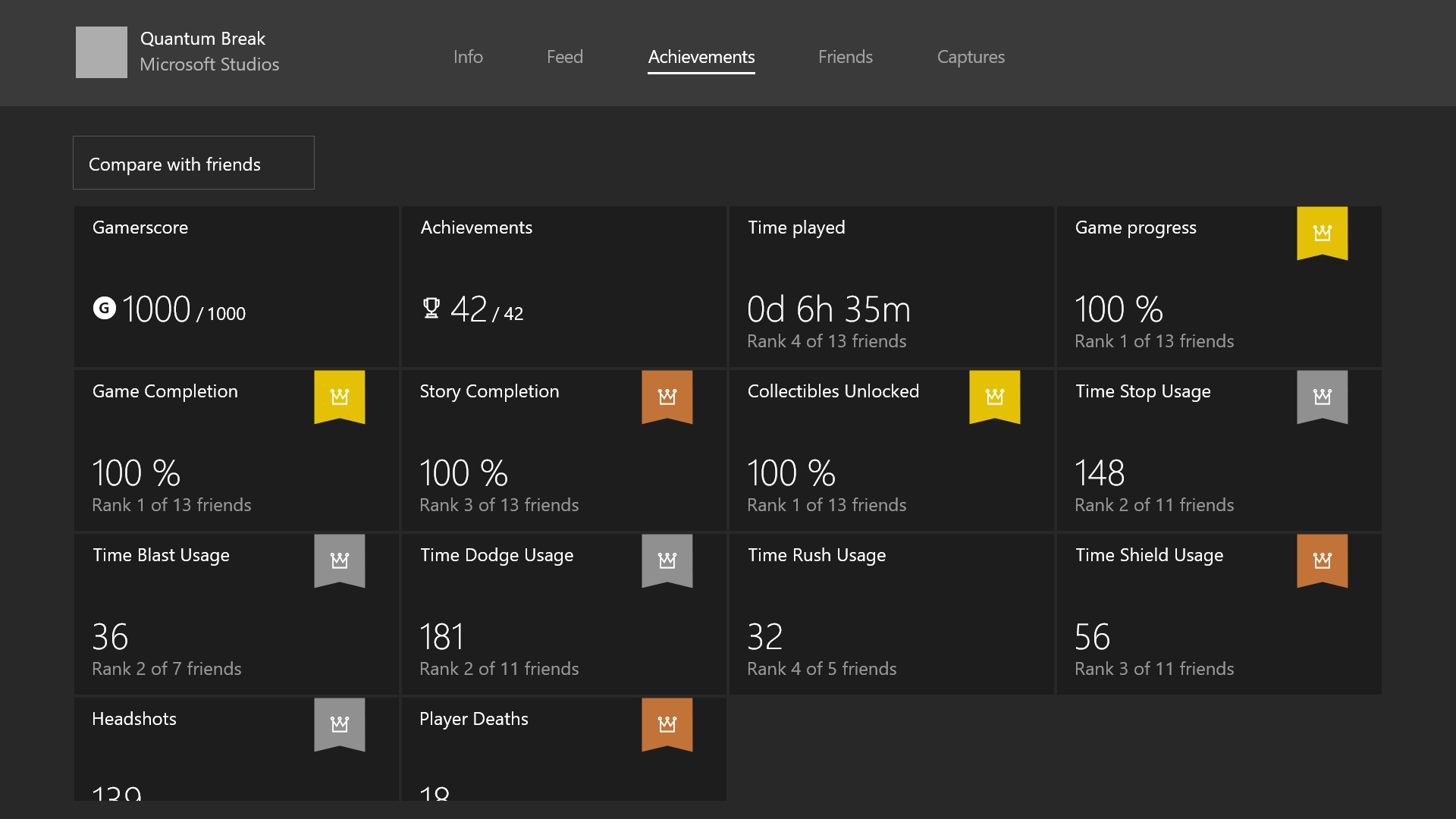Click the gold crown badge on Collectibles Unlocked

tap(994, 397)
